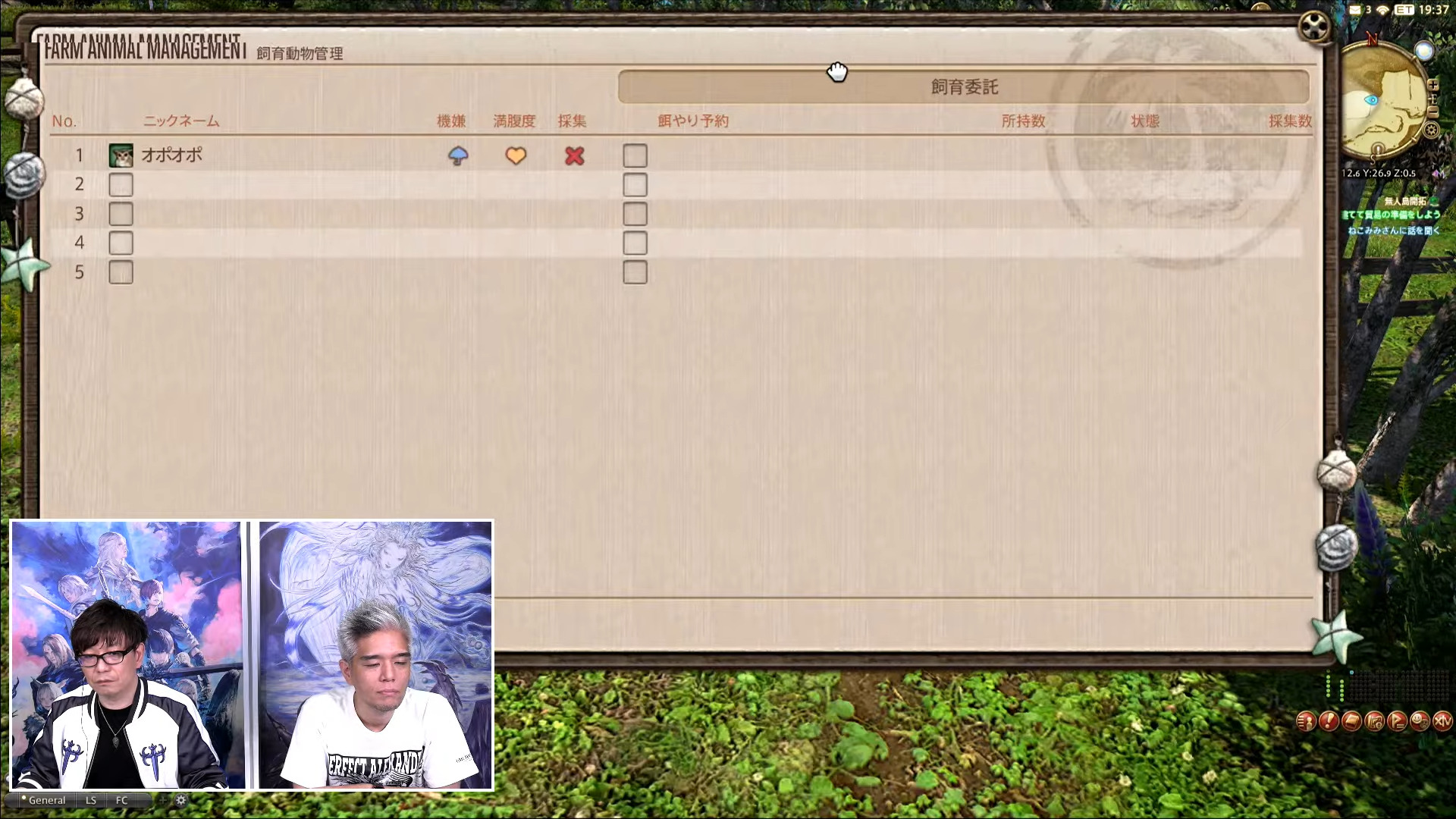The height and width of the screenshot is (819, 1456).
Task: Open the Social smiley faces menu icon
Action: coord(1420,721)
